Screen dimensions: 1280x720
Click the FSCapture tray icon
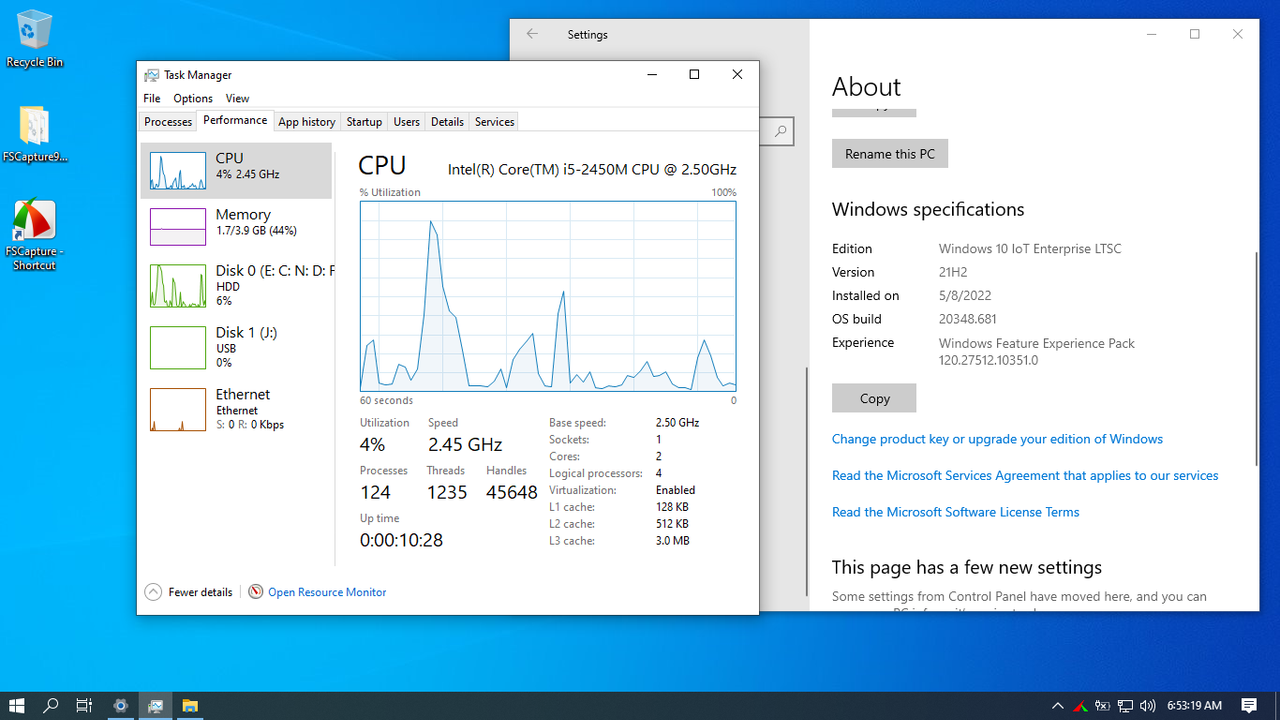click(x=1080, y=706)
